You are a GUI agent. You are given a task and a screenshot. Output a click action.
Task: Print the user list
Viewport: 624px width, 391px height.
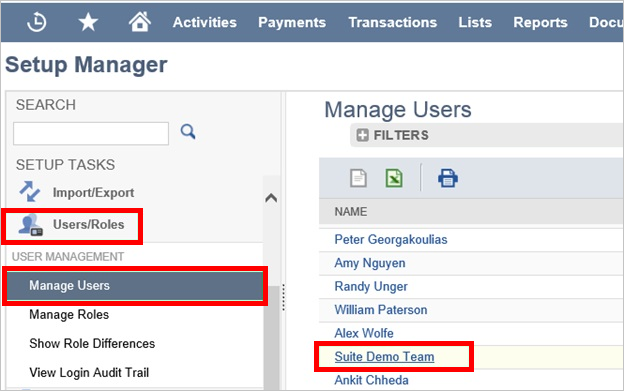pos(448,178)
